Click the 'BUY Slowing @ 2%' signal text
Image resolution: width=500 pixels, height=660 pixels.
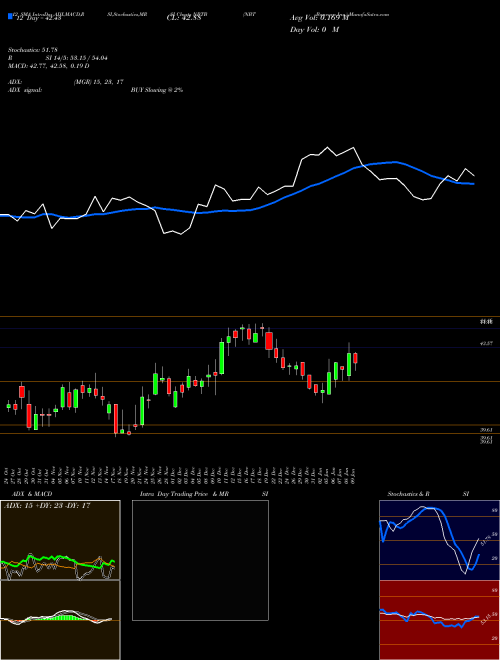(157, 90)
